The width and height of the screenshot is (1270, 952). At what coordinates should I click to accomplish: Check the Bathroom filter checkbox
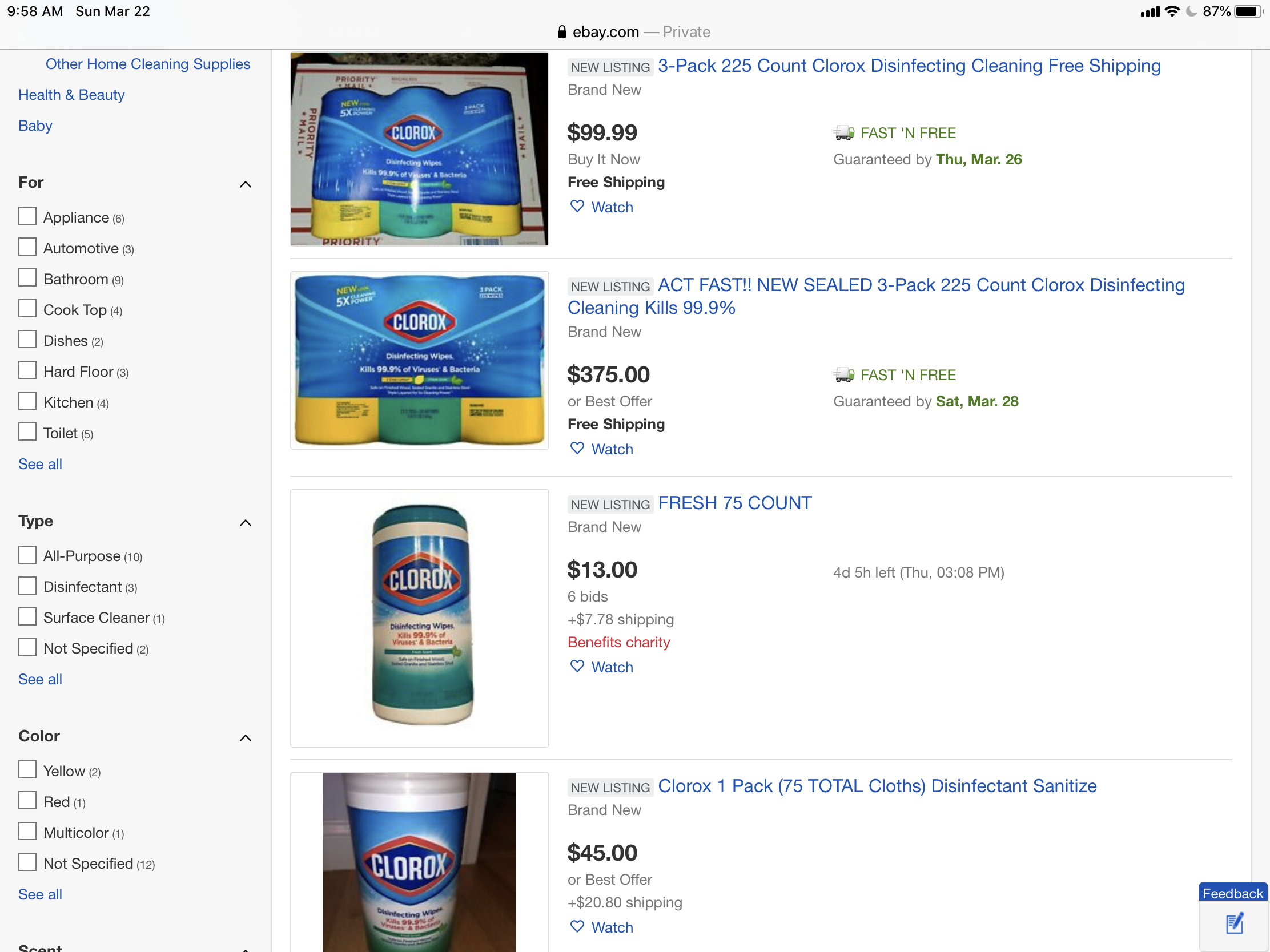(27, 279)
